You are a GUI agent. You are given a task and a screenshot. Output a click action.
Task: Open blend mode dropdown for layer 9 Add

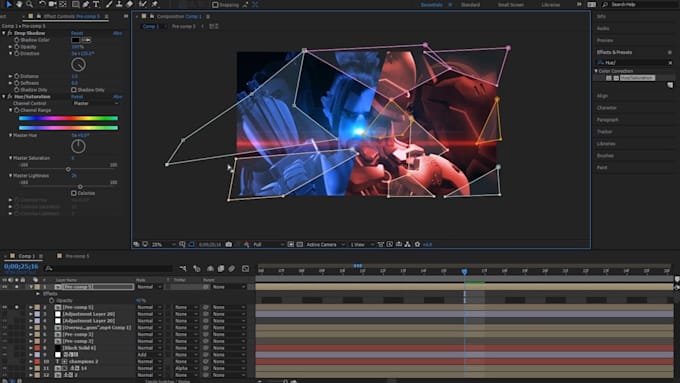click(149, 355)
